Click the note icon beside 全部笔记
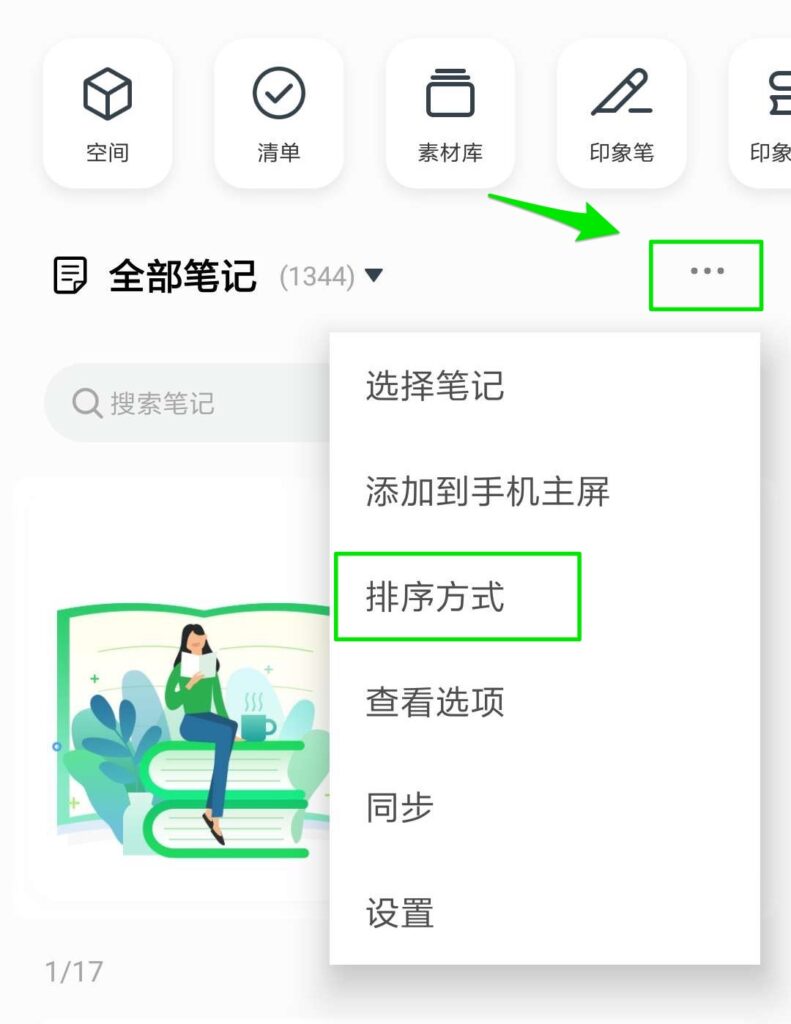 pyautogui.click(x=70, y=275)
